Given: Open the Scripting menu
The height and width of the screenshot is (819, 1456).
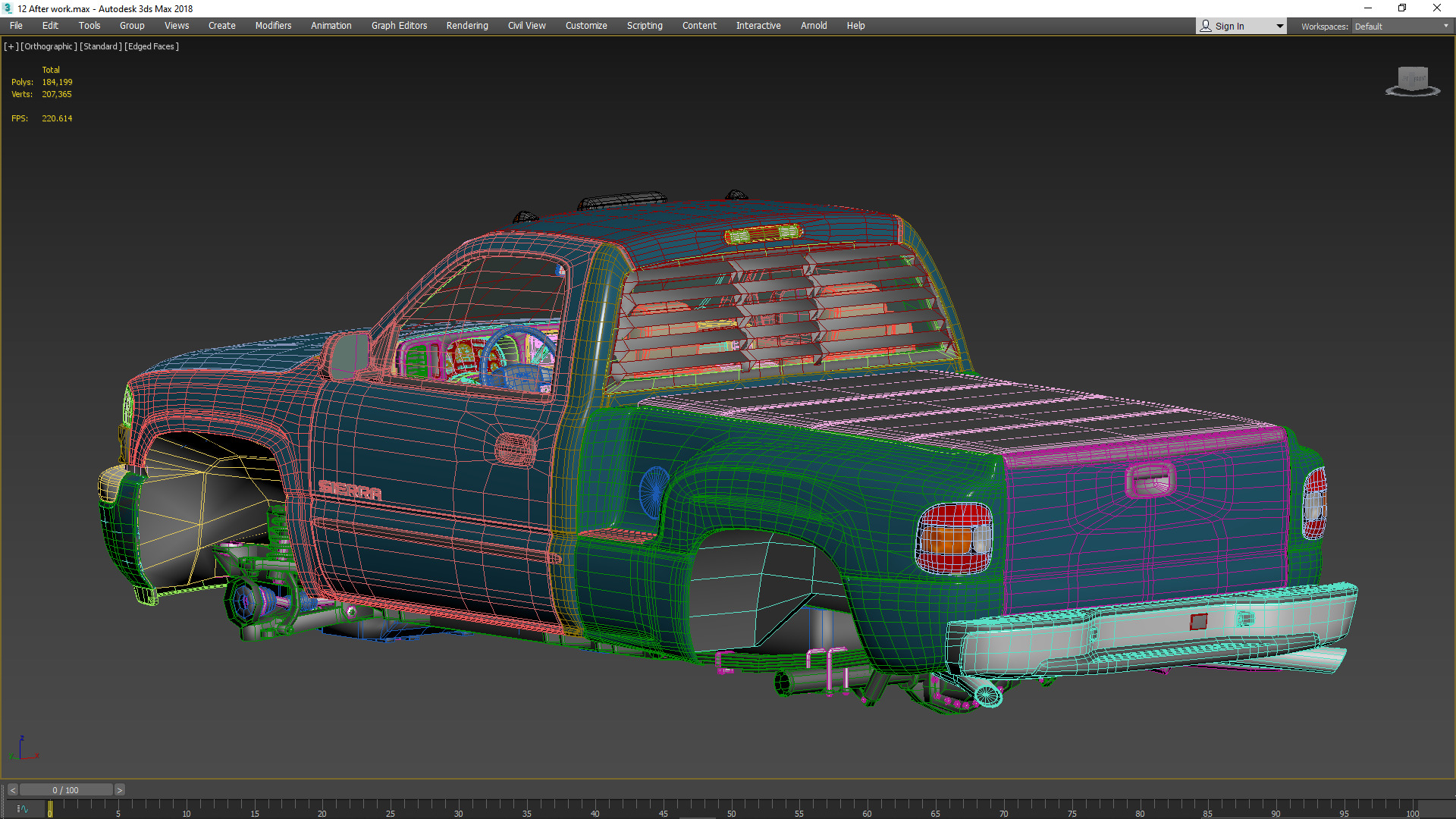Looking at the screenshot, I should coord(644,26).
